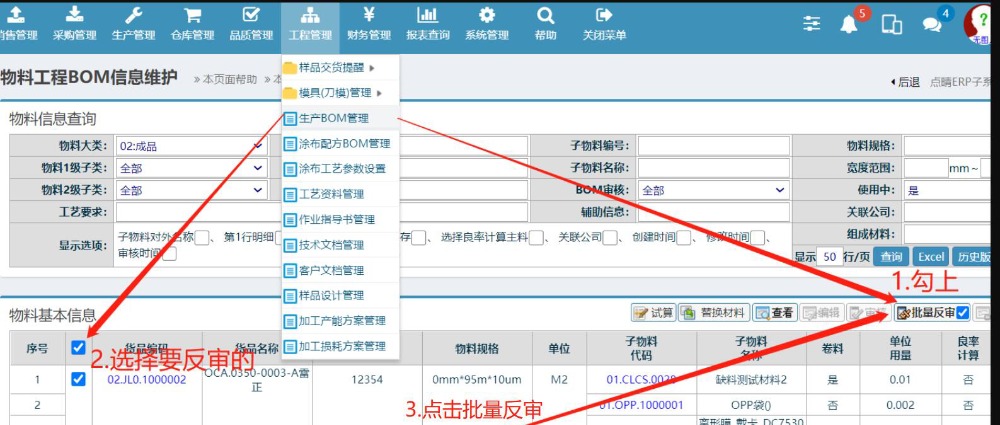Open the chat messages bubble icon
Screen dimensions: 1000x425
931,25
